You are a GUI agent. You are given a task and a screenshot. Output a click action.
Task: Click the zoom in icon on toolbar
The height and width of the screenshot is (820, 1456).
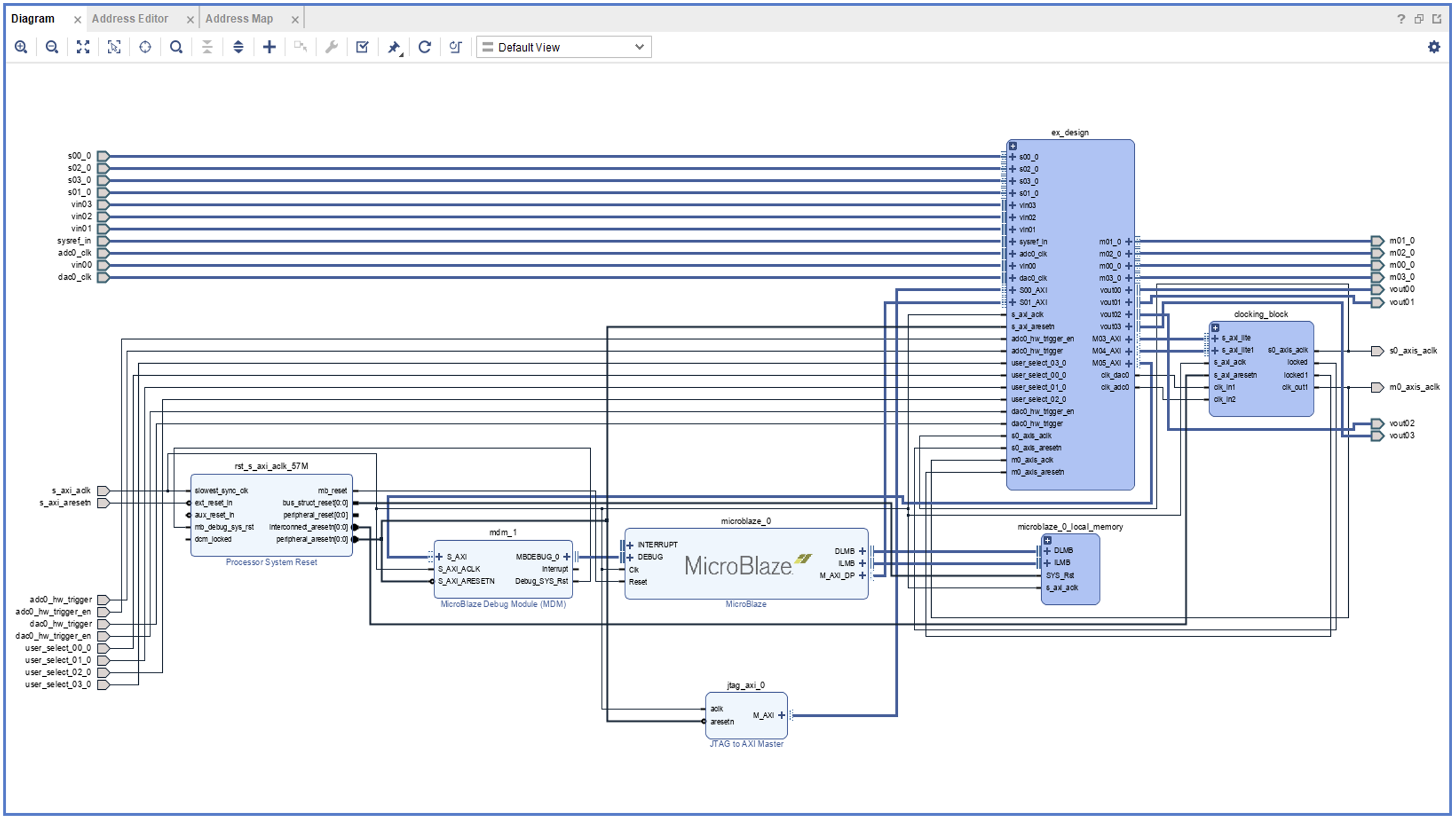[x=20, y=46]
